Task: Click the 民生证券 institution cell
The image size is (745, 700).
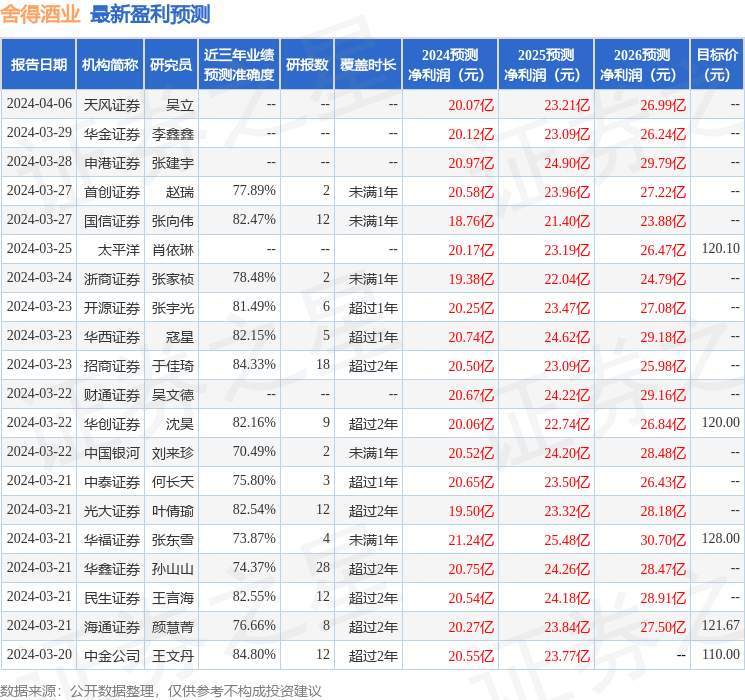Action: (112, 598)
